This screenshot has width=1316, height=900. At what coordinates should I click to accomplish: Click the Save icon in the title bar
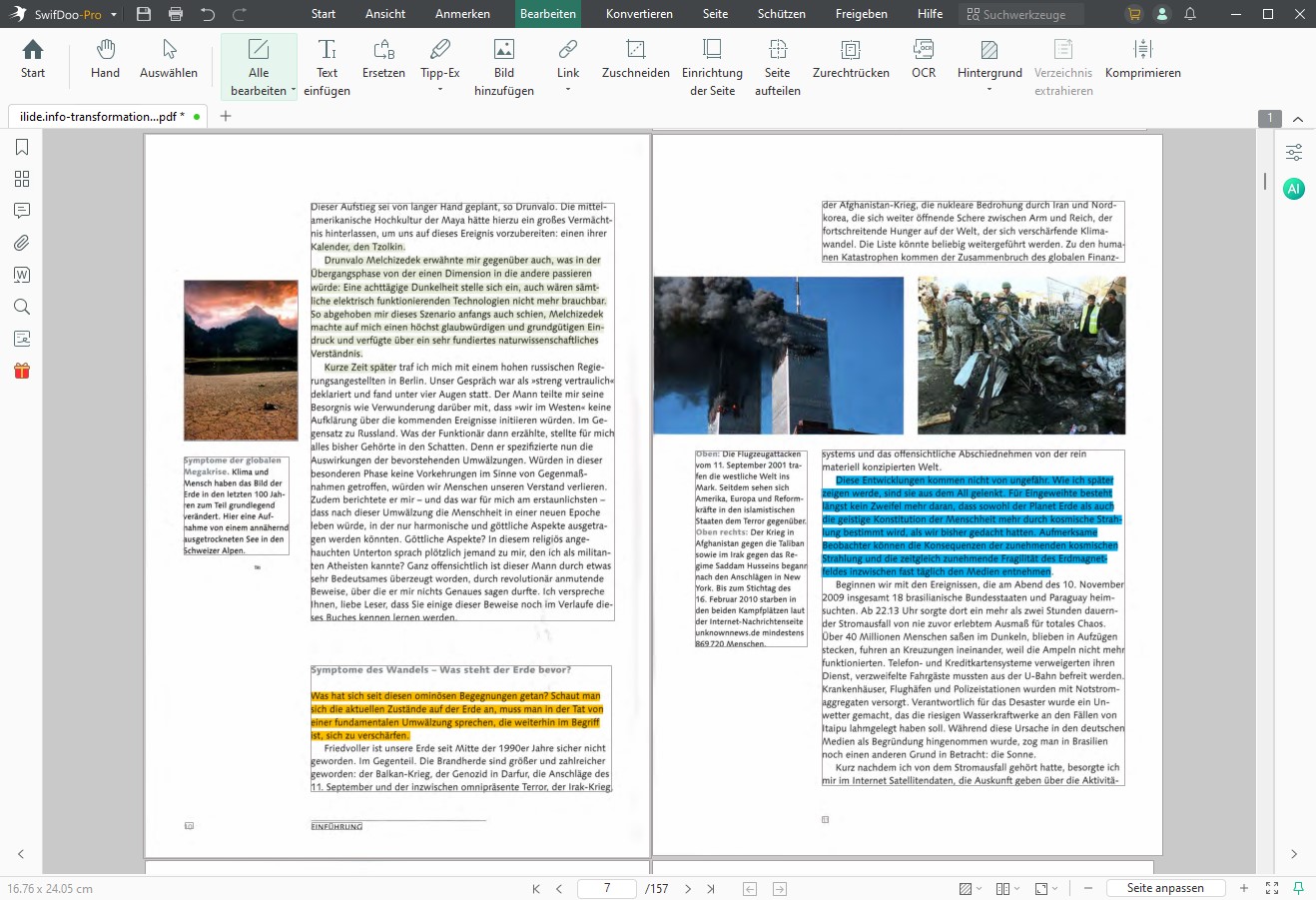tap(144, 14)
